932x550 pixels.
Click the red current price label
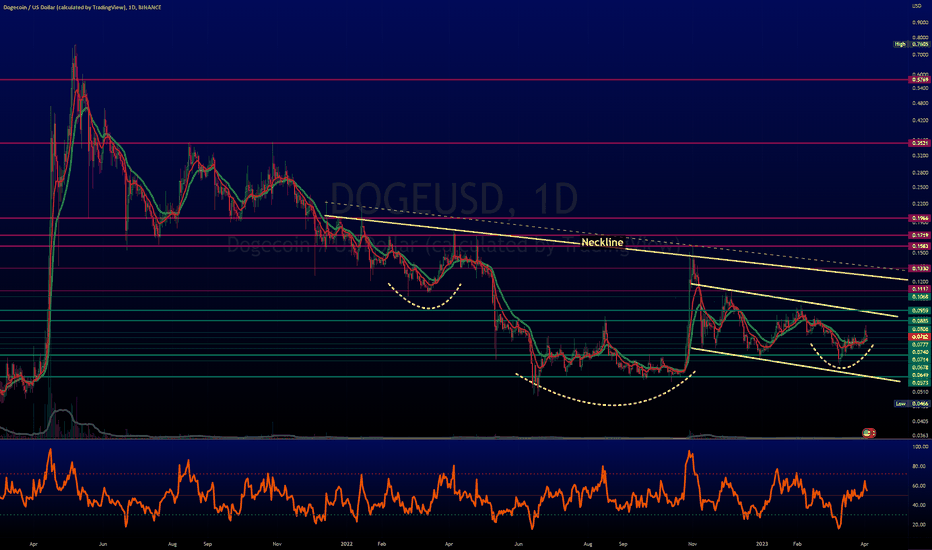tap(920, 337)
